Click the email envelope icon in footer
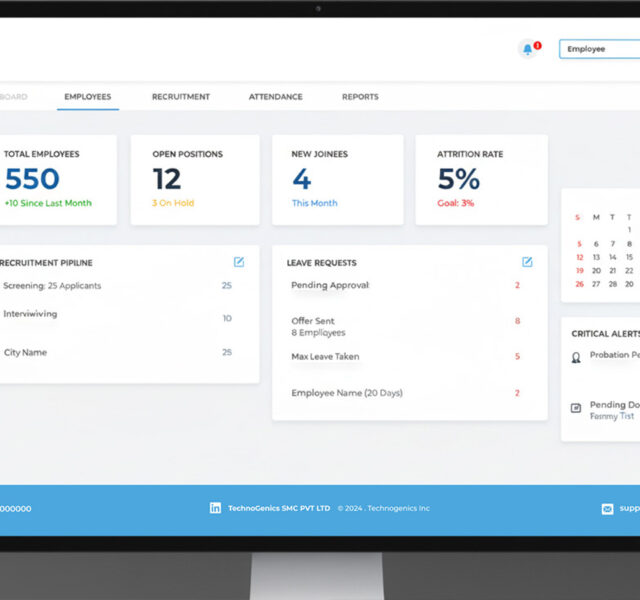The height and width of the screenshot is (600, 640). point(607,509)
